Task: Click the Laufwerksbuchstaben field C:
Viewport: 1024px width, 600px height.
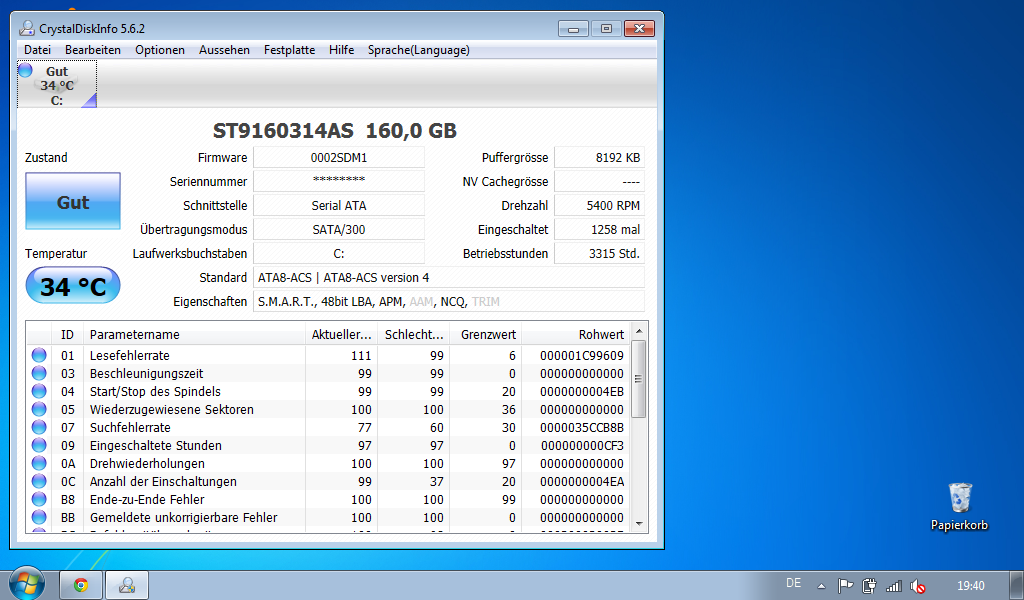Action: click(x=339, y=253)
